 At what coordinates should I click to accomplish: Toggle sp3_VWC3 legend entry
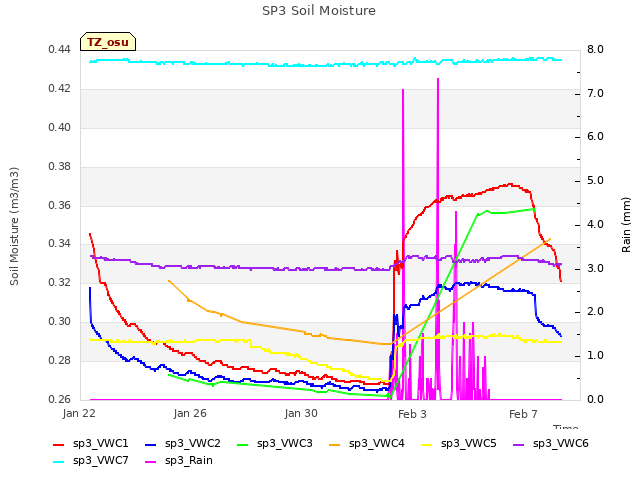pos(275,444)
